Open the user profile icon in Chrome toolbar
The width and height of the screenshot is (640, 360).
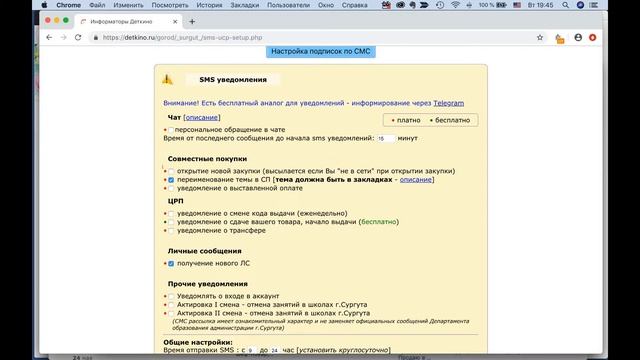[x=578, y=38]
